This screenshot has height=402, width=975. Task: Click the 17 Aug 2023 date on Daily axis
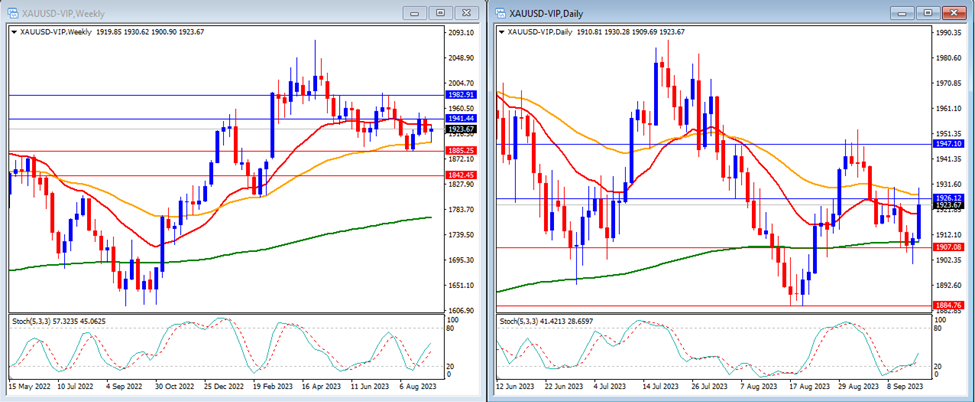coord(808,384)
